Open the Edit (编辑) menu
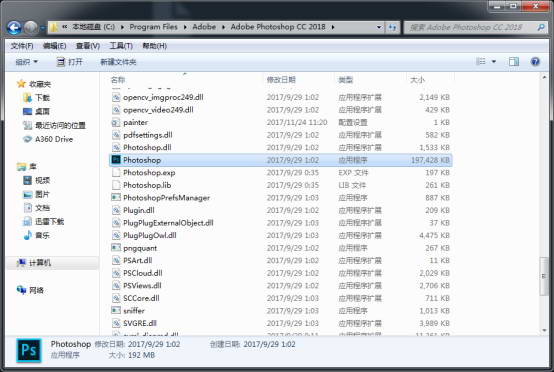The height and width of the screenshot is (372, 554). tap(54, 46)
